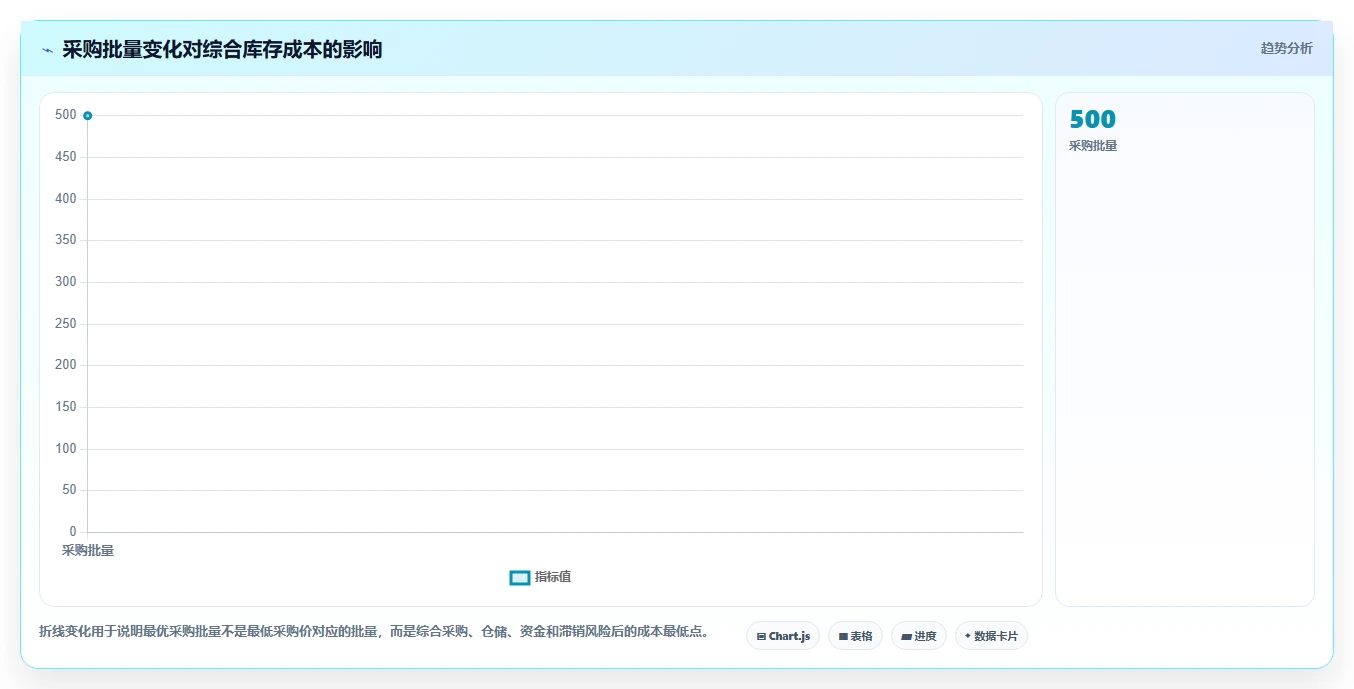
Task: Click the 数据卡片 chip star icon
Action: (x=967, y=636)
